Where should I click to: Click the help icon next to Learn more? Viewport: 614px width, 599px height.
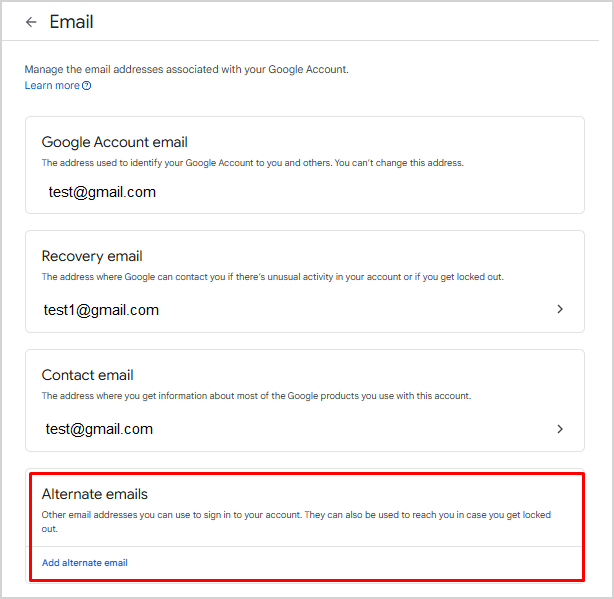pos(87,86)
